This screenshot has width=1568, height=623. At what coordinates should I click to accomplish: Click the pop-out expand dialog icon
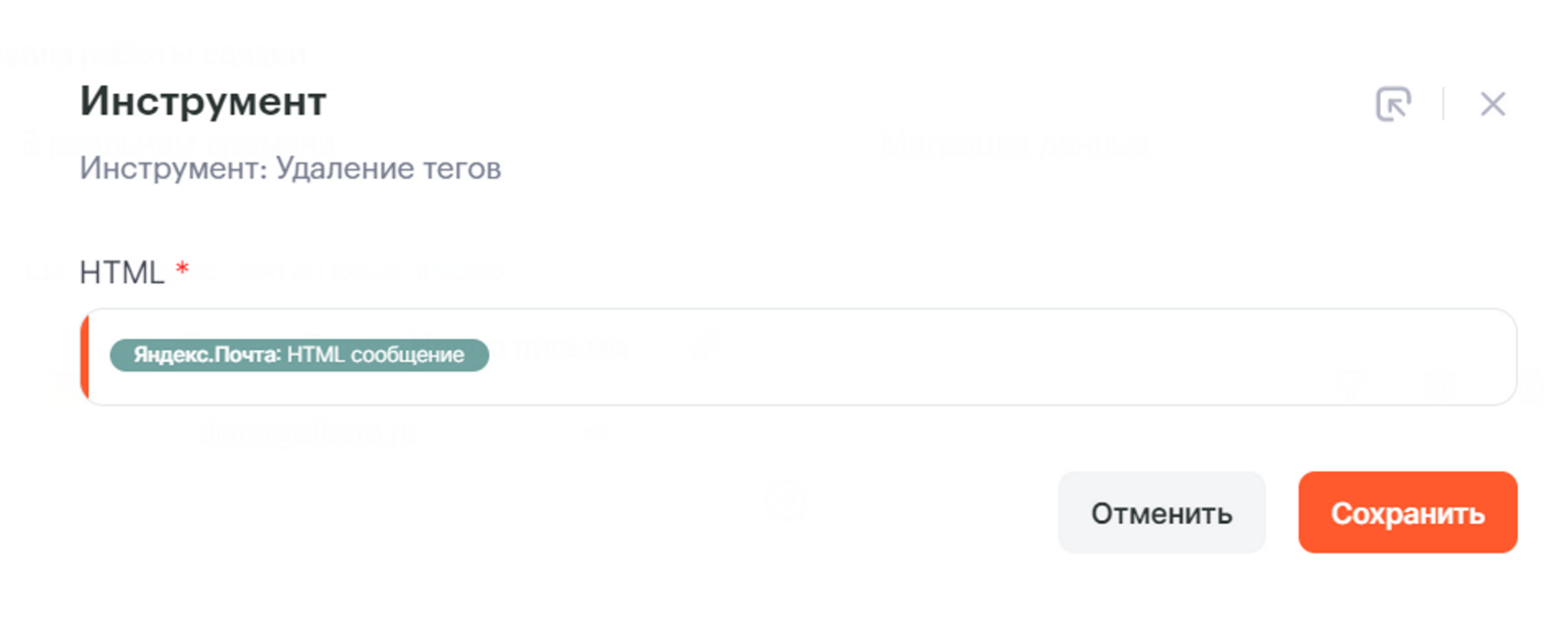1393,104
